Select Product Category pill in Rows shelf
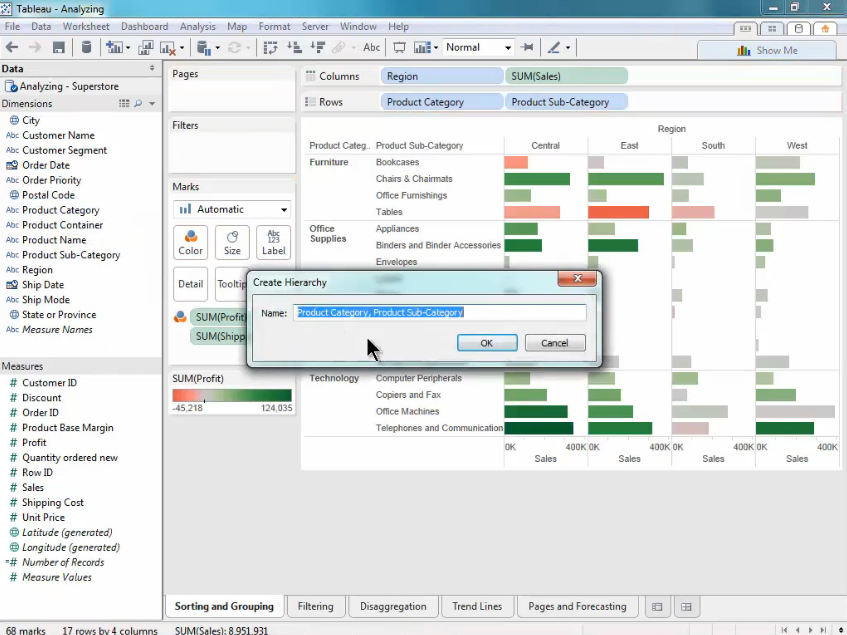The image size is (847, 635). point(442,102)
